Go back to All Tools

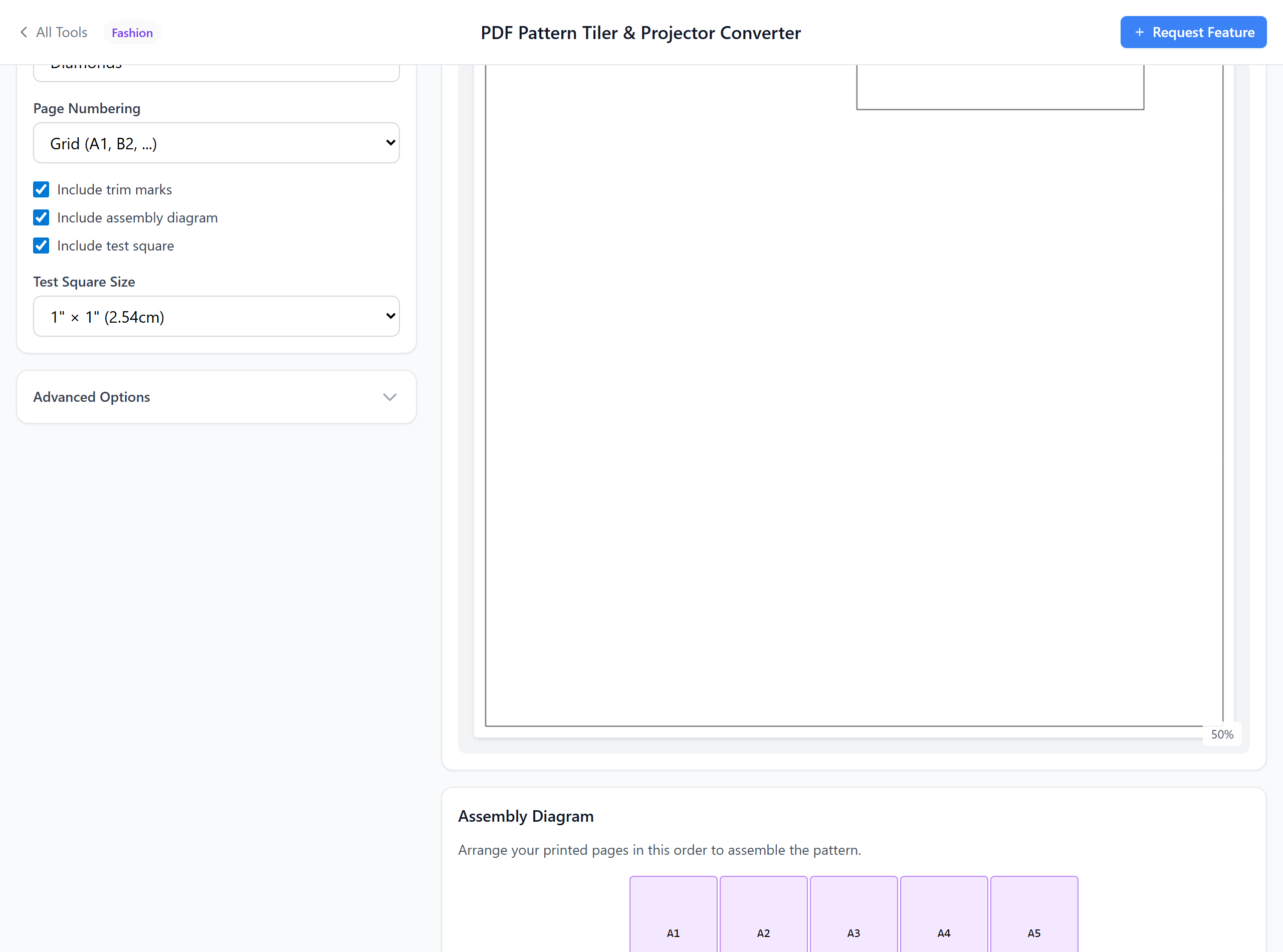(x=61, y=32)
